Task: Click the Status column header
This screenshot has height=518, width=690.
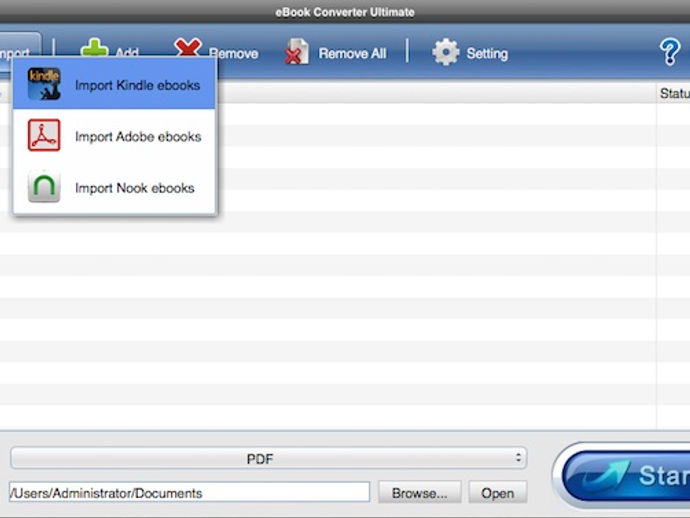Action: tap(674, 93)
